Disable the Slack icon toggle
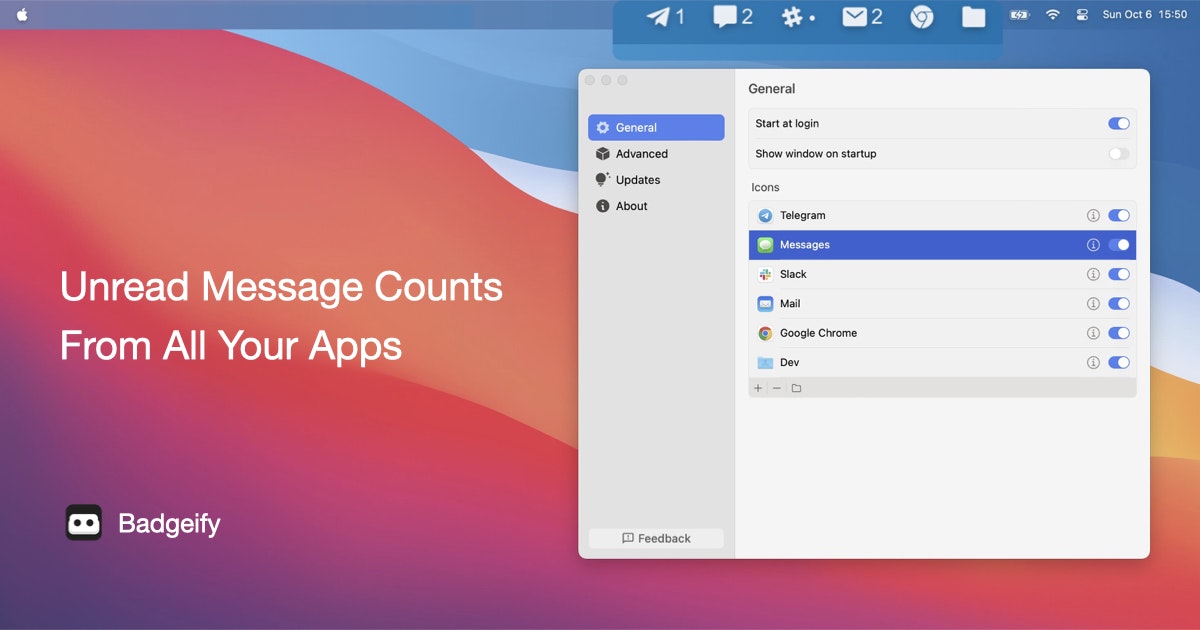Image resolution: width=1200 pixels, height=630 pixels. 1119,274
